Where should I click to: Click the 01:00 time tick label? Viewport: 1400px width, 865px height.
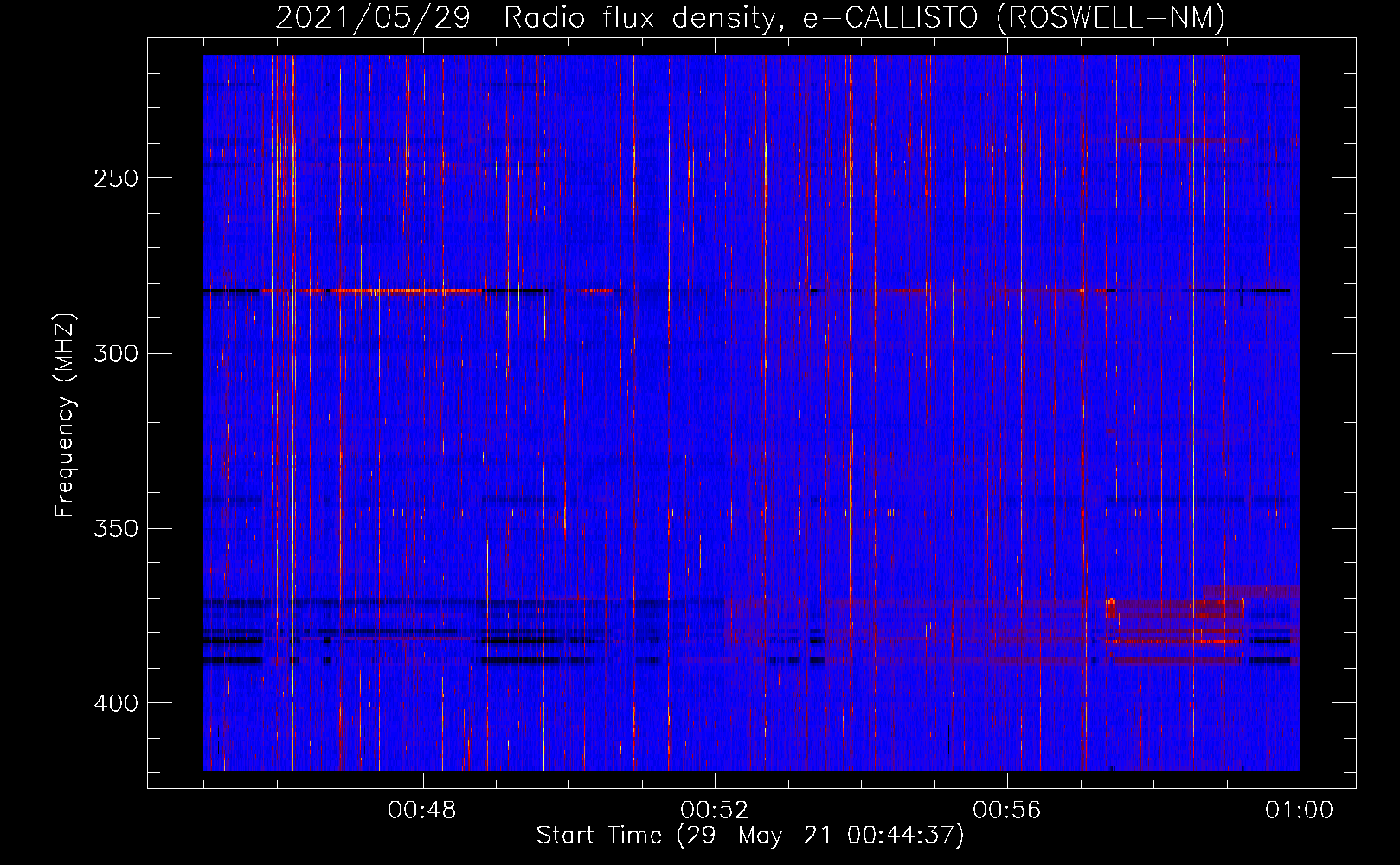click(x=1299, y=811)
